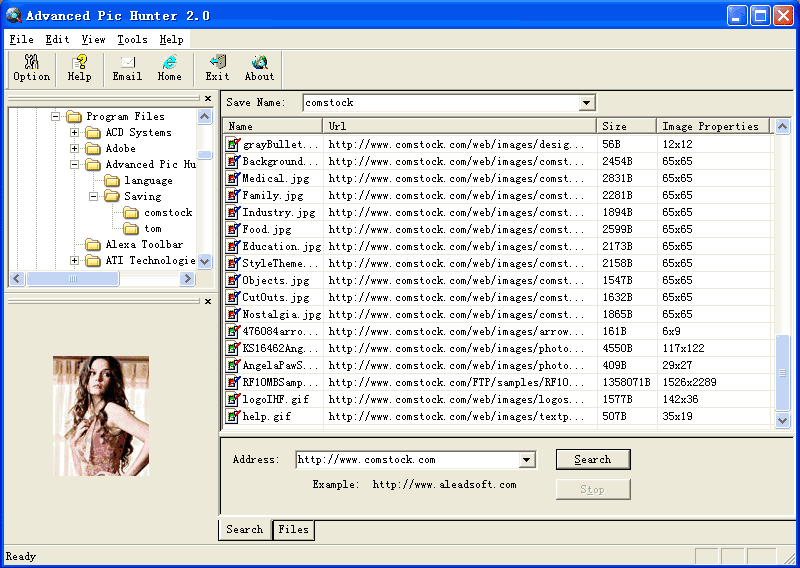Open the Save Name dropdown
Image resolution: width=800 pixels, height=568 pixels.
tap(587, 103)
